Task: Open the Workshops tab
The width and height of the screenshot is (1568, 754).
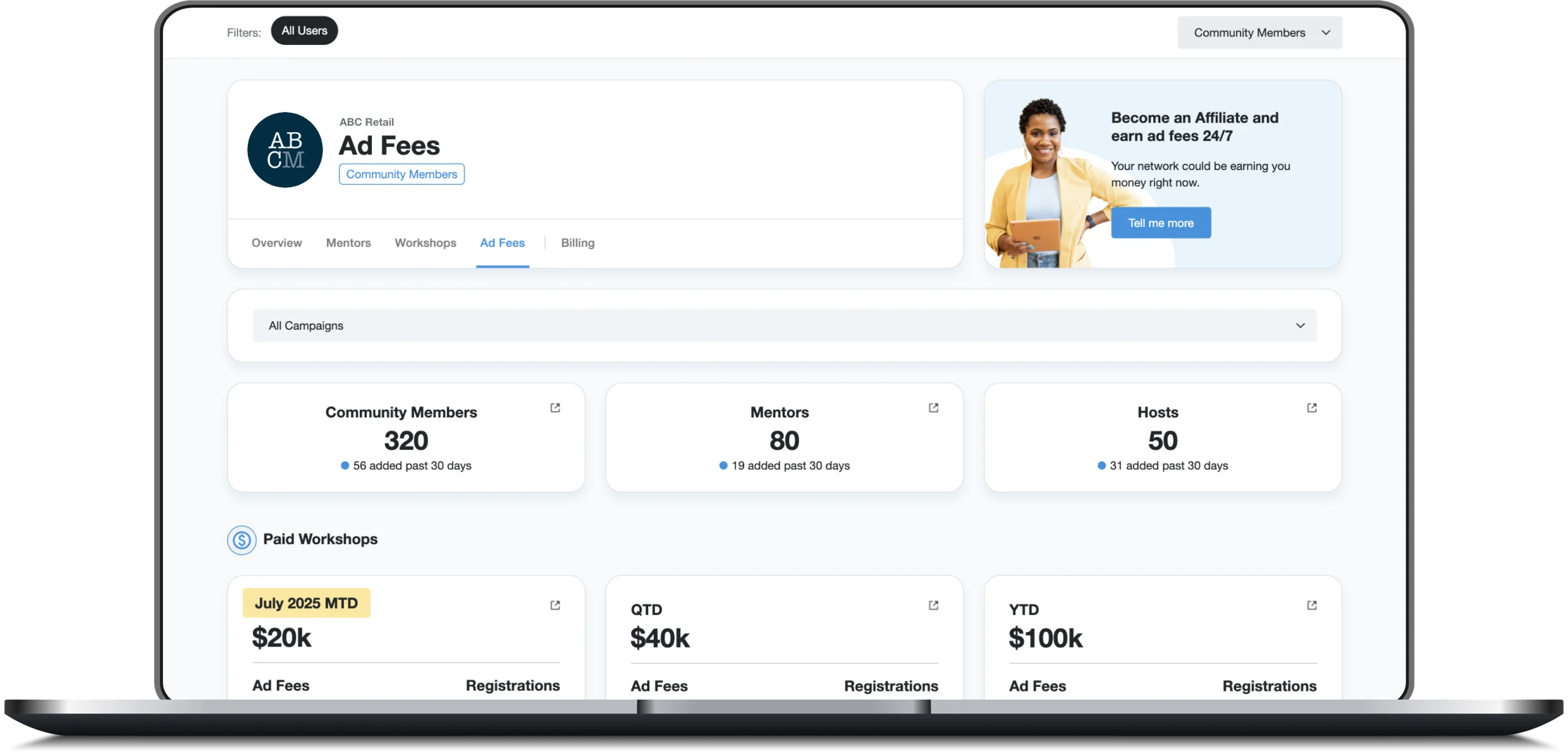Action: click(425, 243)
